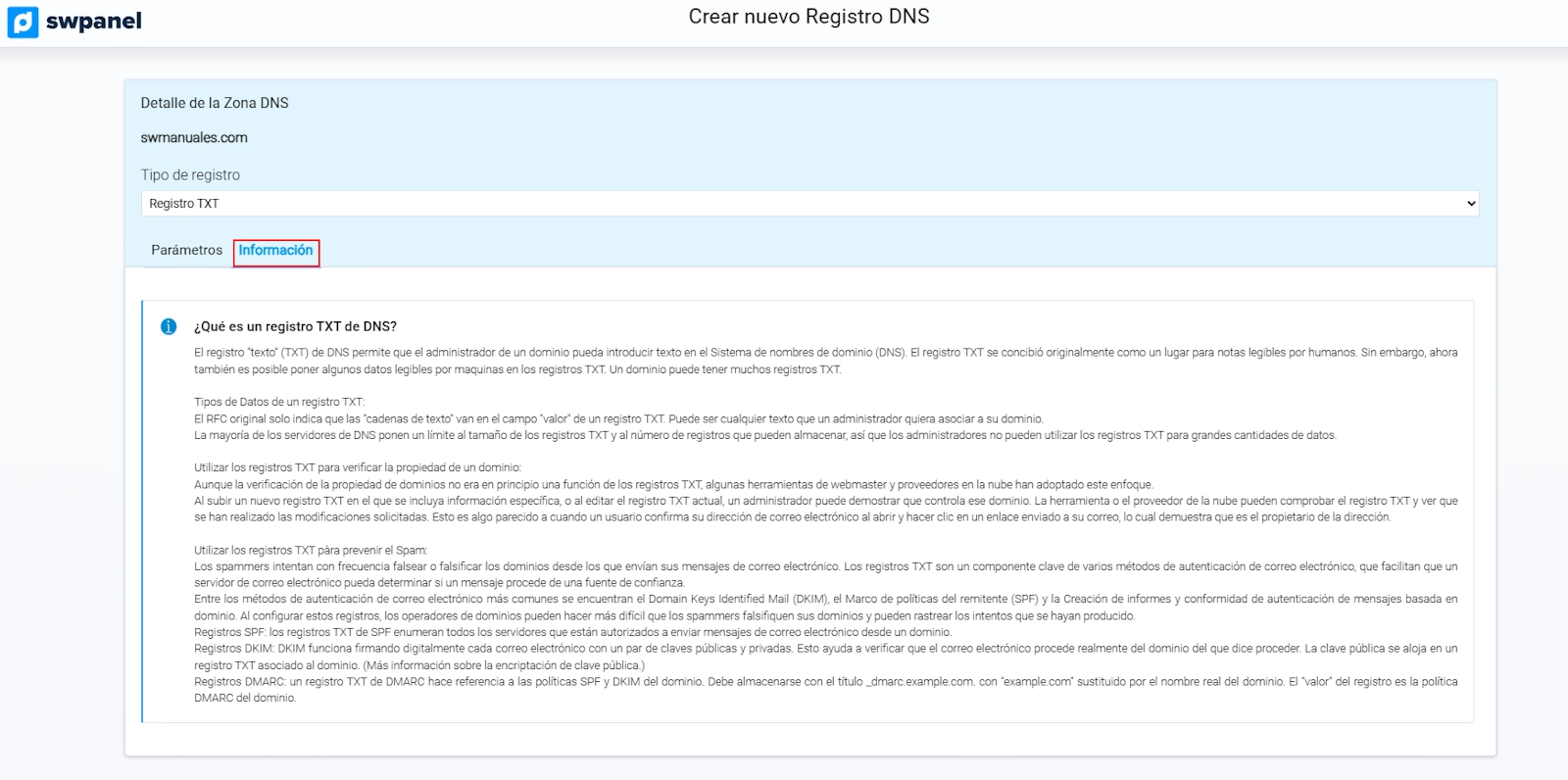Click the swmanuales.com domain name
The height and width of the screenshot is (780, 1568).
pos(194,138)
